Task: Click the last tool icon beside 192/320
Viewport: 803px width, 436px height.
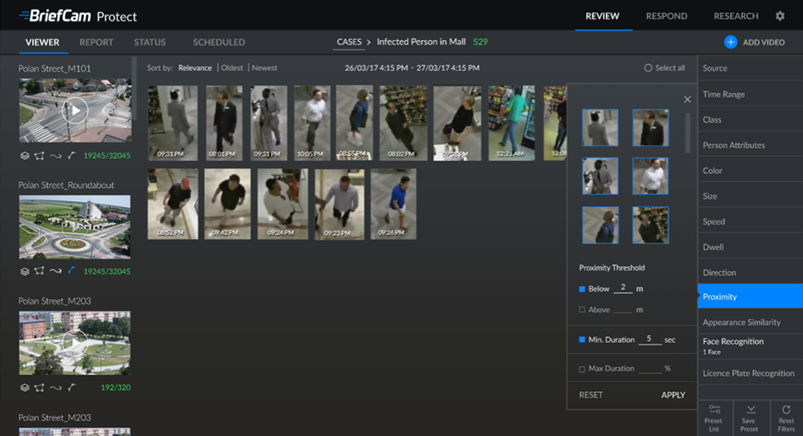Action: point(72,387)
